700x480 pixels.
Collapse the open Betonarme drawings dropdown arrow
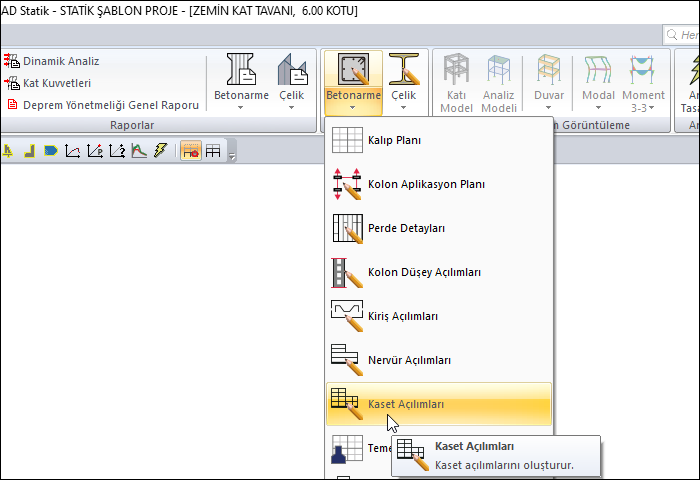pos(353,108)
